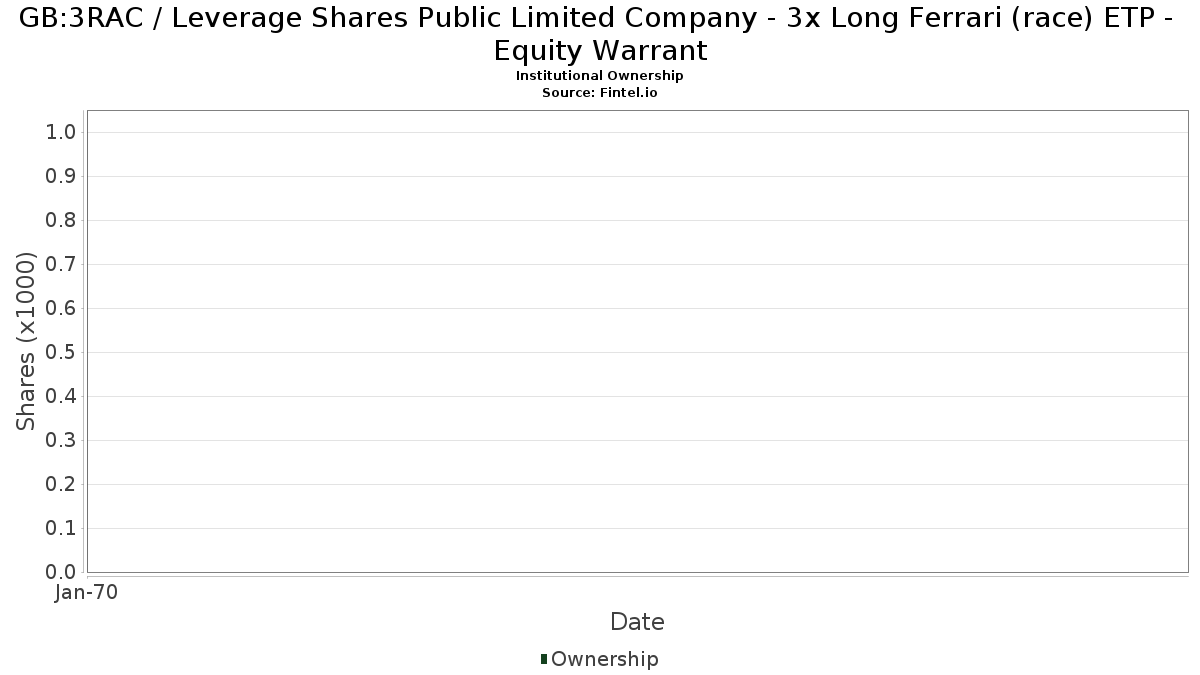Click the 0.7 y-axis tick label
The width and height of the screenshot is (1200, 675).
(x=61, y=265)
